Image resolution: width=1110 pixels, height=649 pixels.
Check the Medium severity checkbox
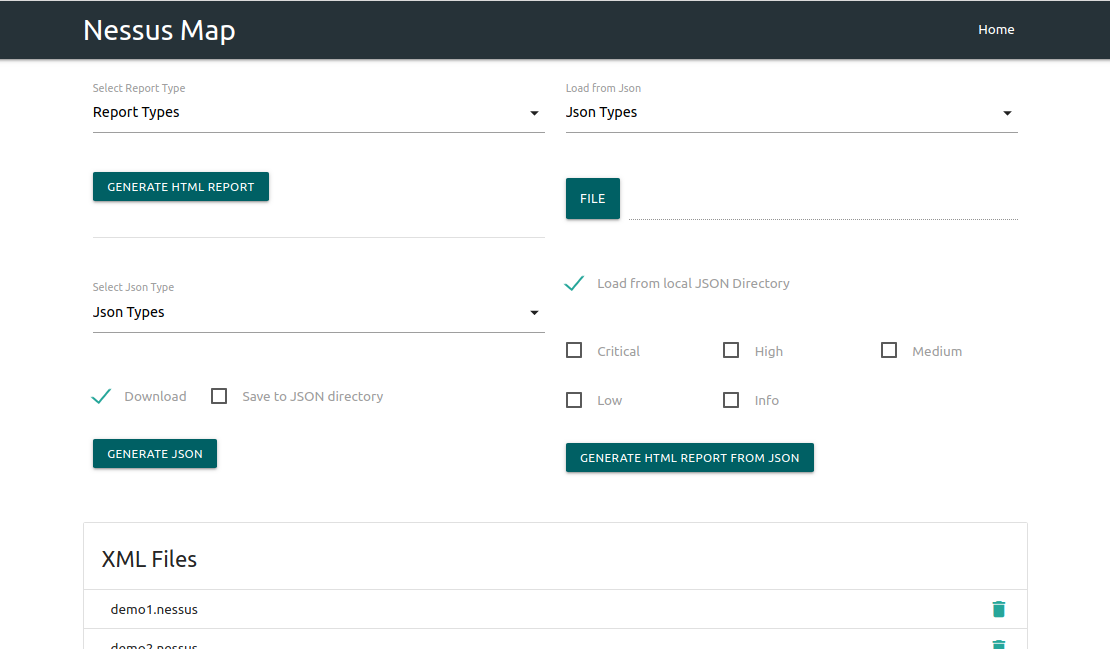(x=889, y=350)
